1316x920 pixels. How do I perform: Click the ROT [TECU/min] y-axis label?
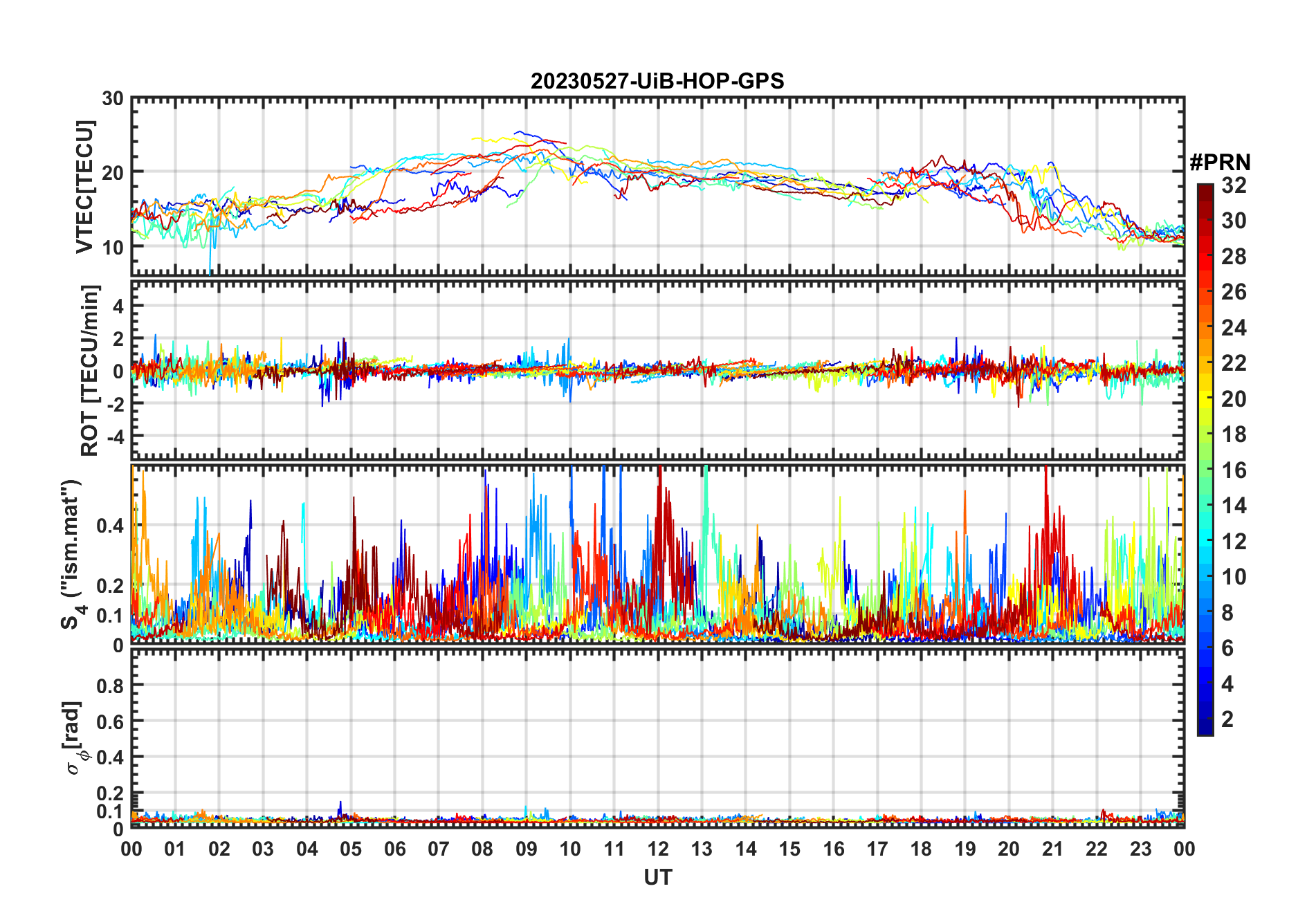coord(89,370)
